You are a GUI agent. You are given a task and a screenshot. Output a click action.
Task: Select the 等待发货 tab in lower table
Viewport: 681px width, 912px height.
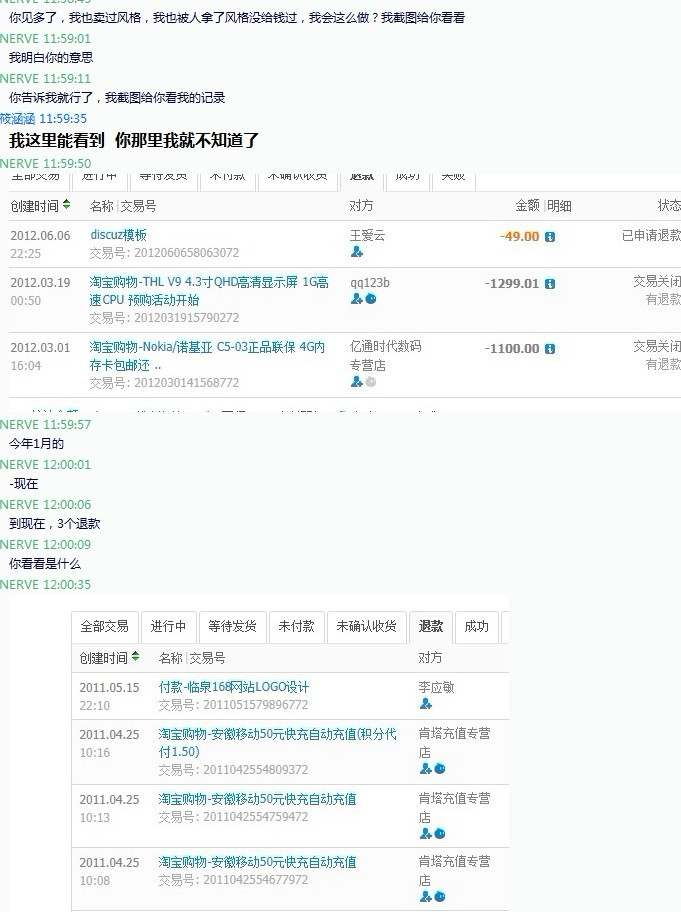(x=232, y=626)
